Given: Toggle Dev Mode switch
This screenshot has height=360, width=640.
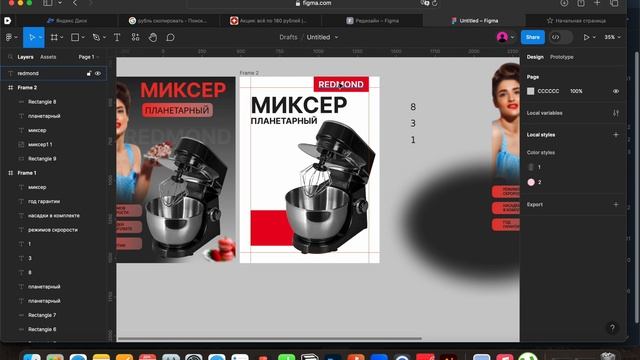Looking at the screenshot, I should 560,37.
